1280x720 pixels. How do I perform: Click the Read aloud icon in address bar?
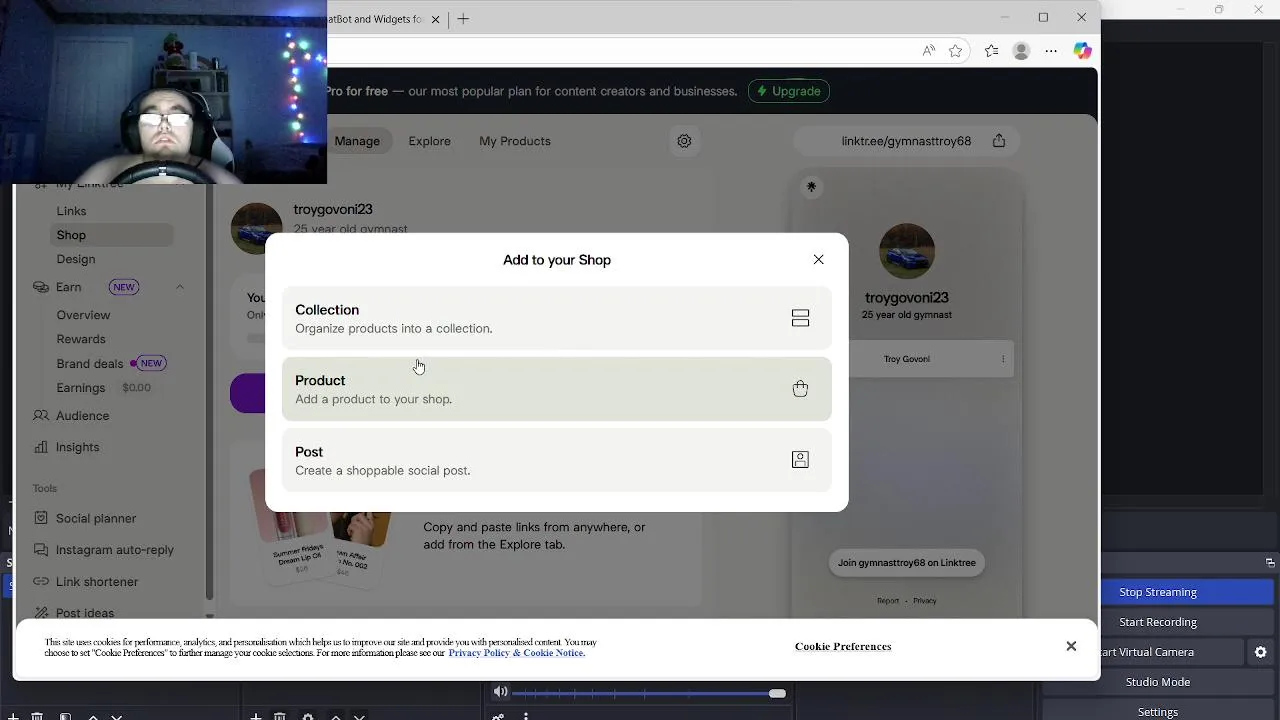(929, 51)
